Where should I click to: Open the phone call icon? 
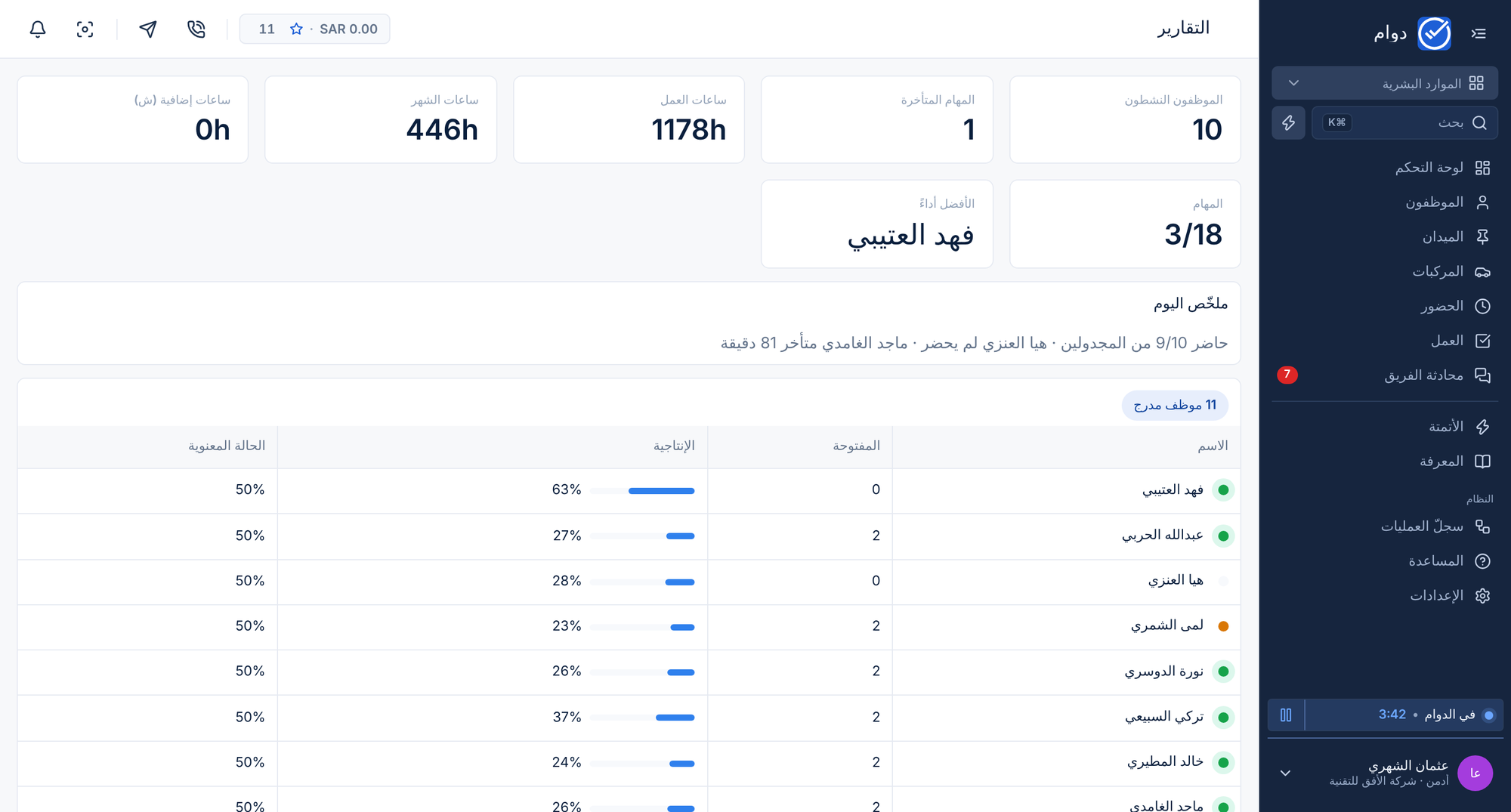point(196,29)
